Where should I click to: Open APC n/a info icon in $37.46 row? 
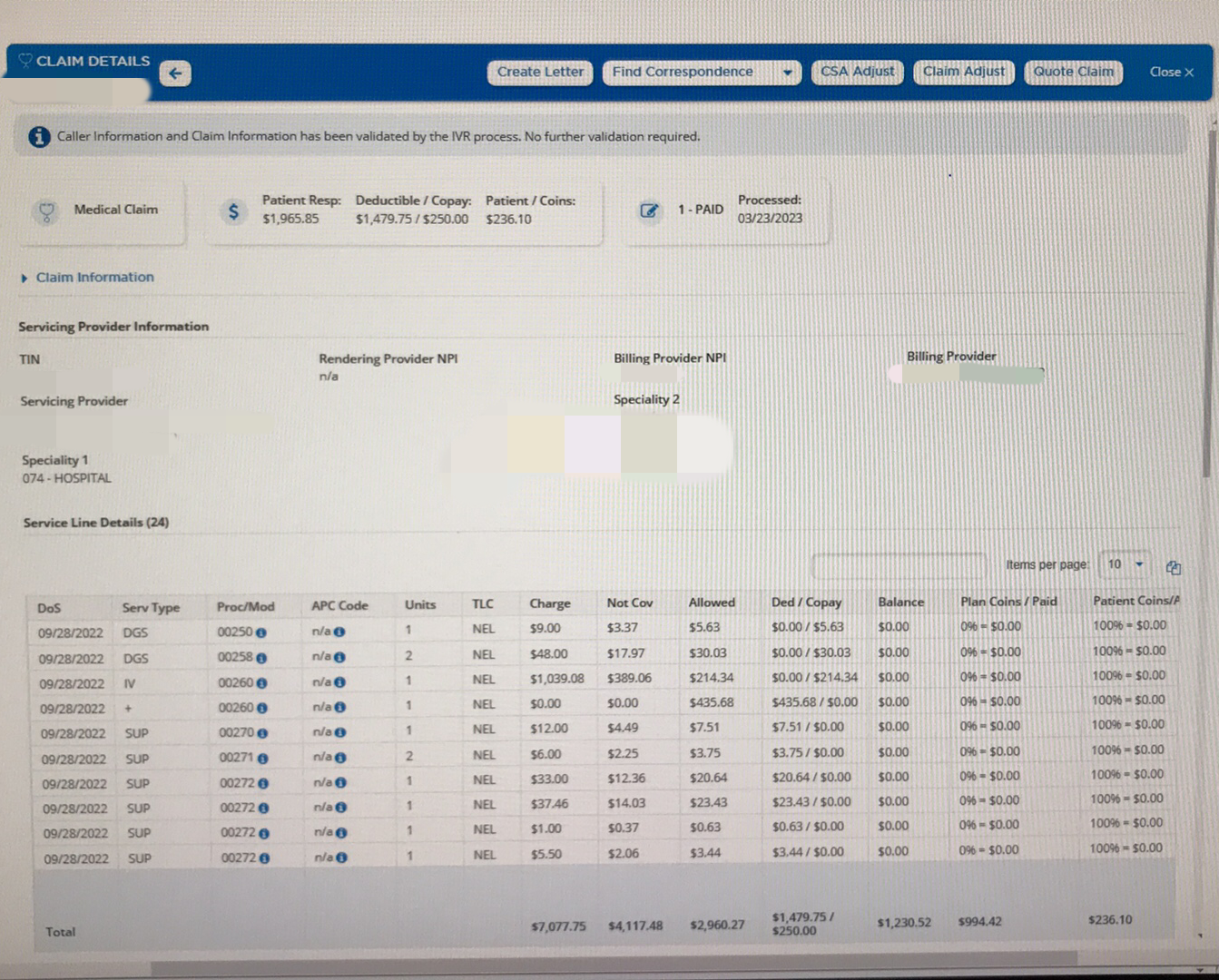[340, 807]
